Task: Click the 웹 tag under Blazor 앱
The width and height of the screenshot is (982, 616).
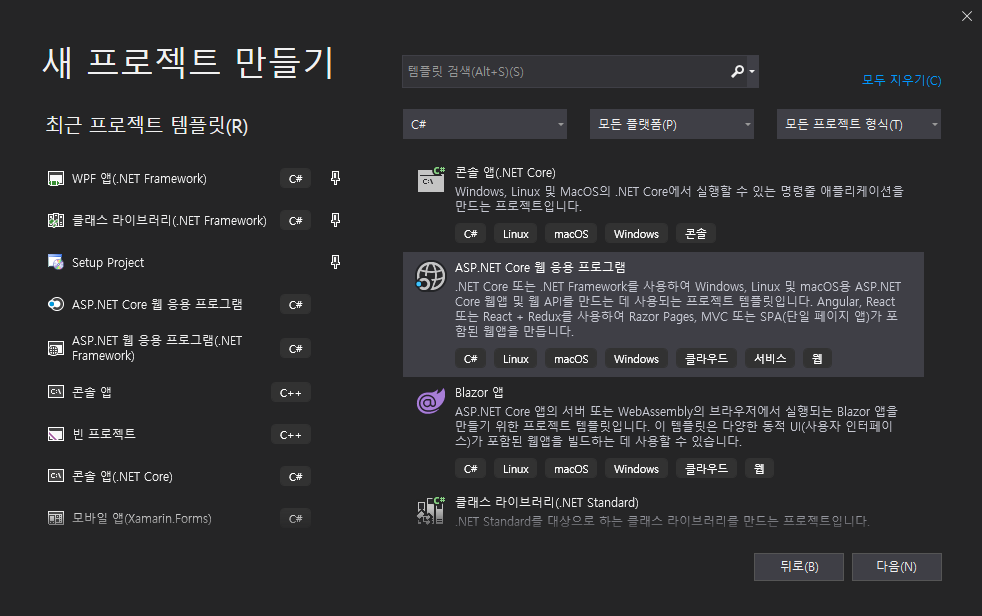Action: point(759,469)
